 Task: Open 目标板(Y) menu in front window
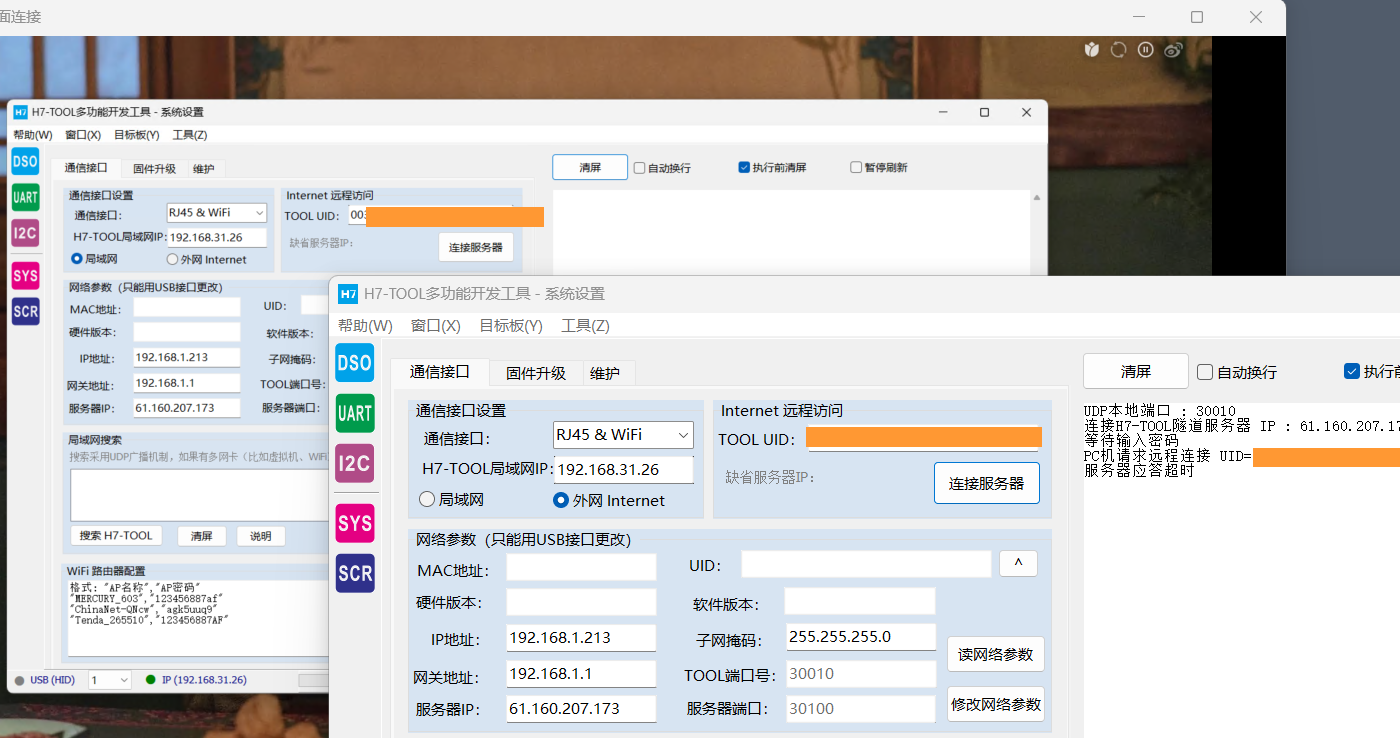click(x=510, y=326)
